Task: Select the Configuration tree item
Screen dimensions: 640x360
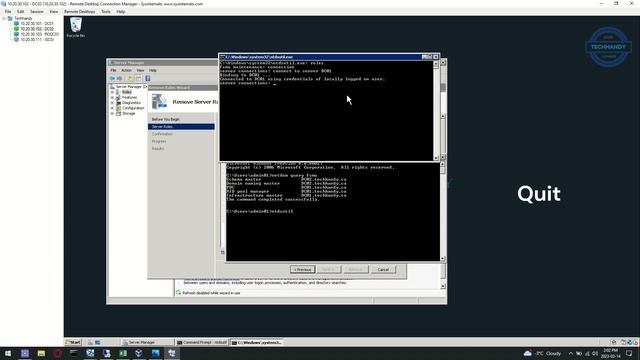Action: pyautogui.click(x=133, y=108)
